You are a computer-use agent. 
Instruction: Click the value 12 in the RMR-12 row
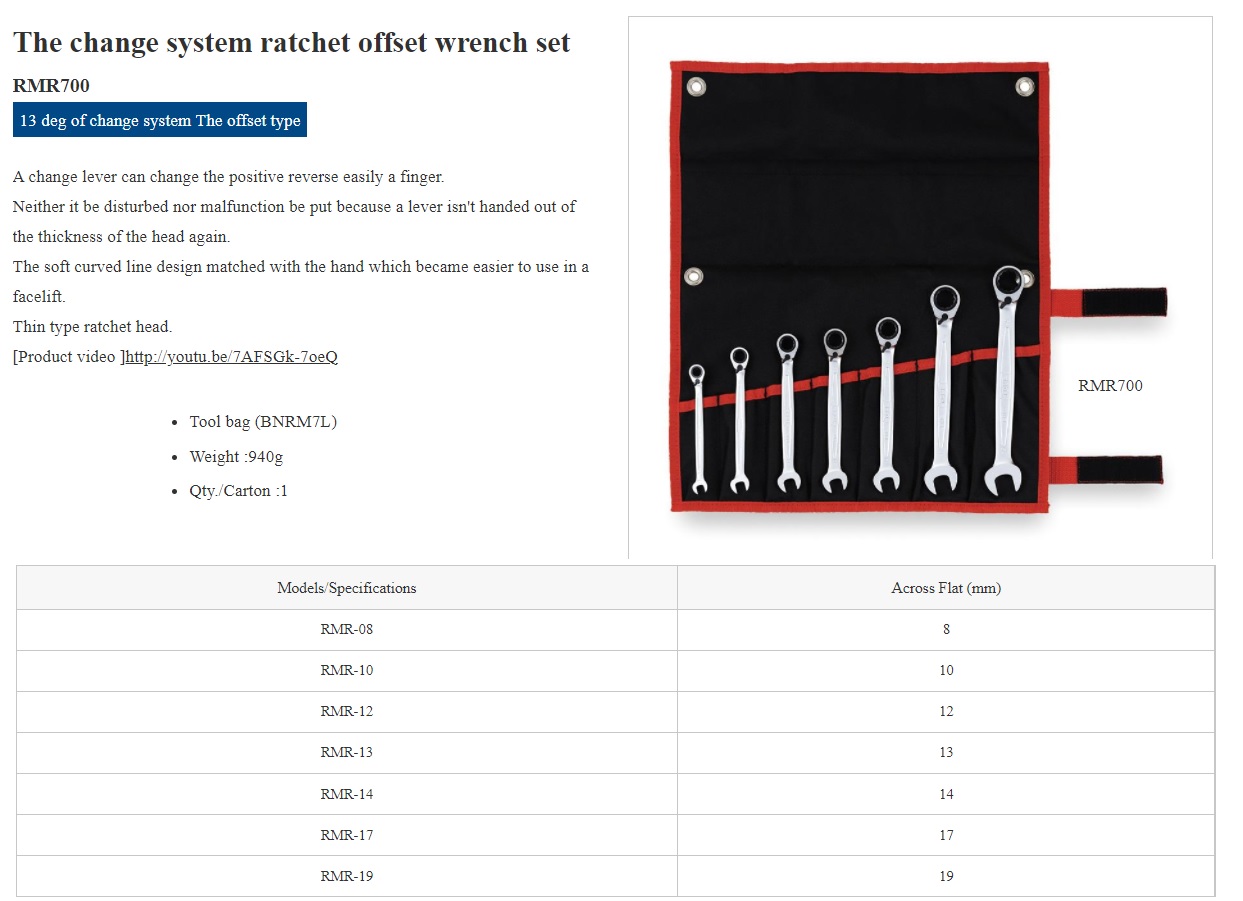pyautogui.click(x=946, y=712)
